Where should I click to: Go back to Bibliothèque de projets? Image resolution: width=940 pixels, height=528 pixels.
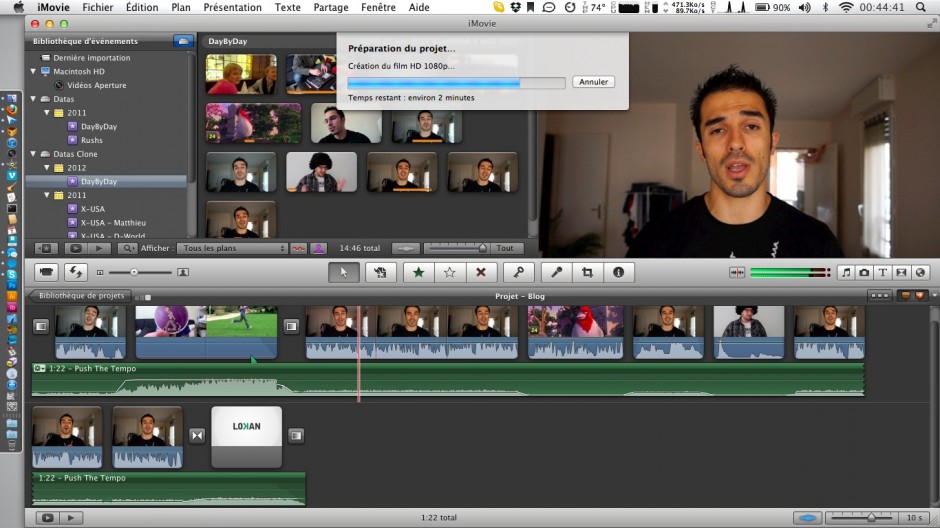(79, 295)
